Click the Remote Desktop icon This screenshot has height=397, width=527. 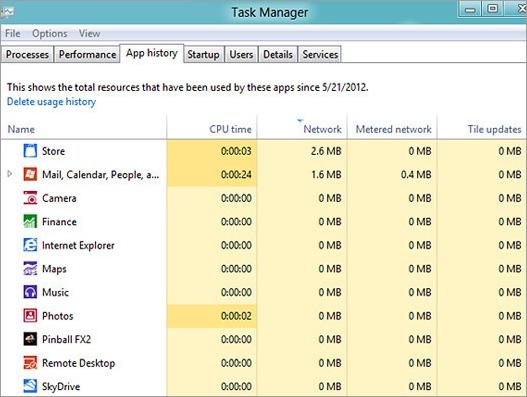(x=30, y=363)
